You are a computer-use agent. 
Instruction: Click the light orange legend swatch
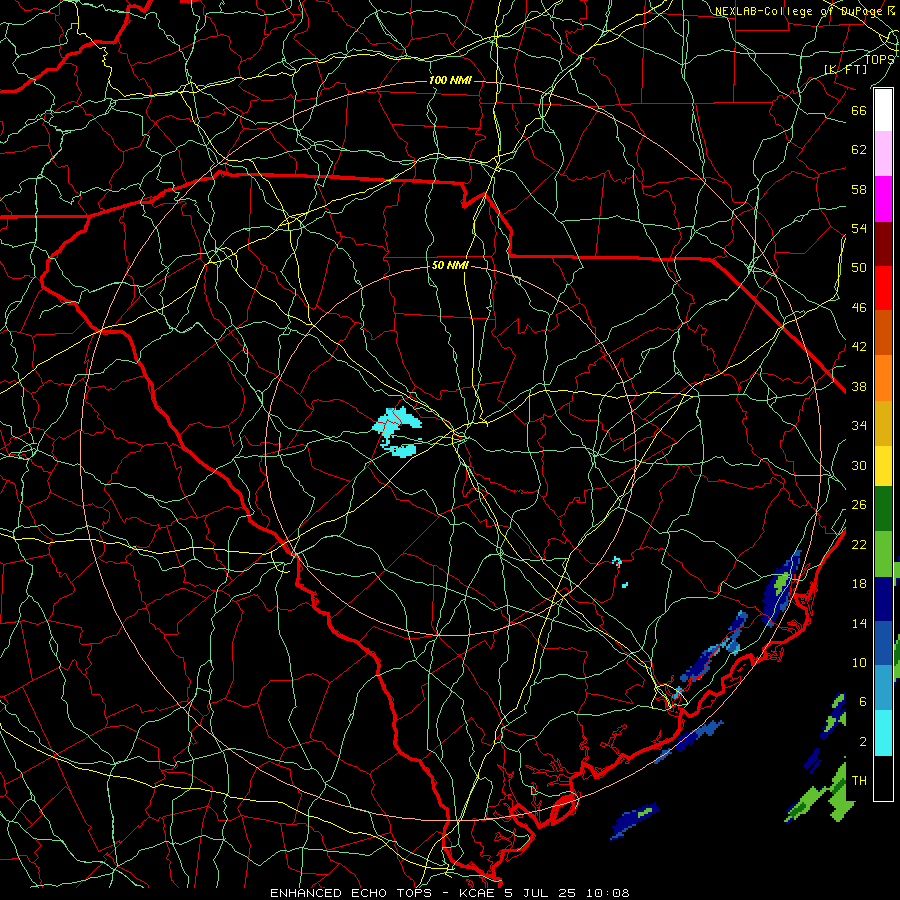click(x=883, y=378)
